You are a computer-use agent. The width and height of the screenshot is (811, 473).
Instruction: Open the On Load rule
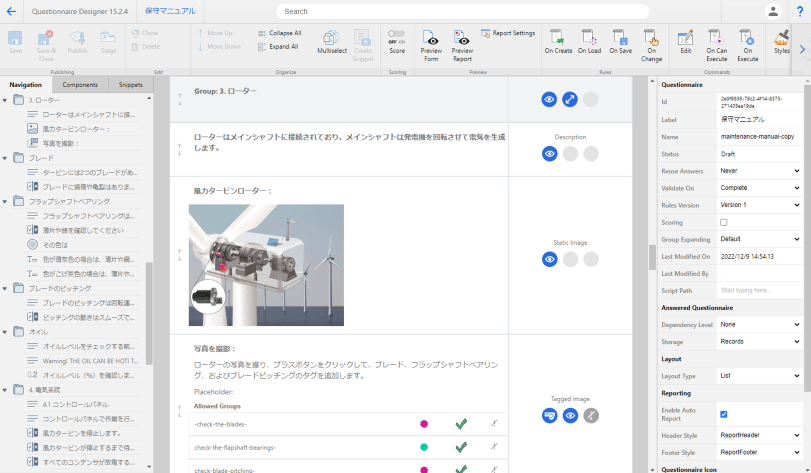coord(588,37)
